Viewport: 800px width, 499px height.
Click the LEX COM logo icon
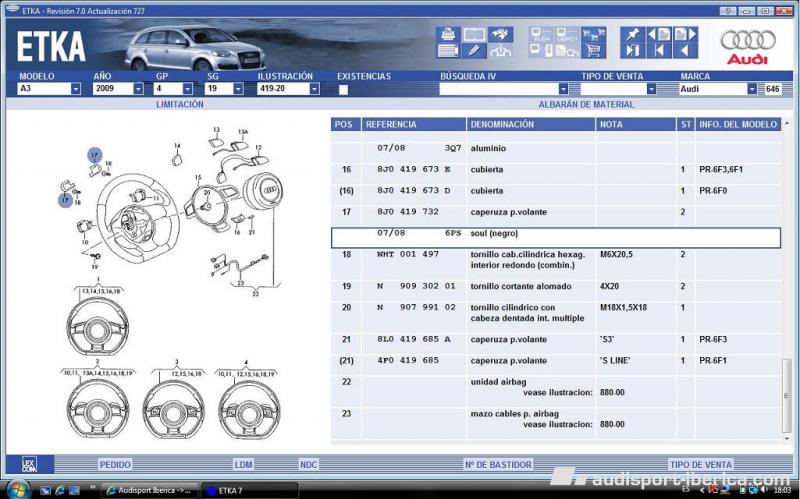(30, 464)
